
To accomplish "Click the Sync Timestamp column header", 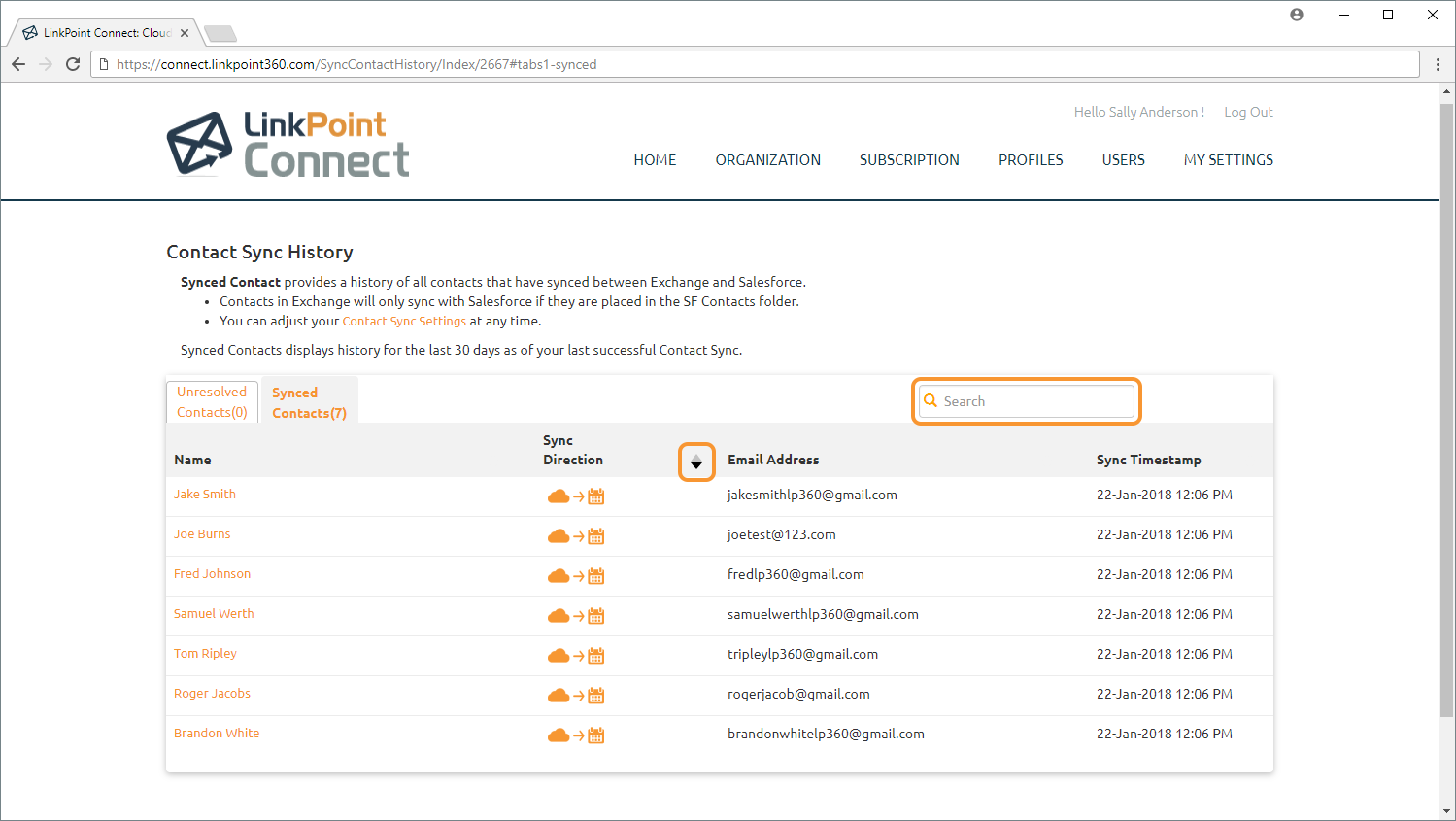I will pos(1149,461).
